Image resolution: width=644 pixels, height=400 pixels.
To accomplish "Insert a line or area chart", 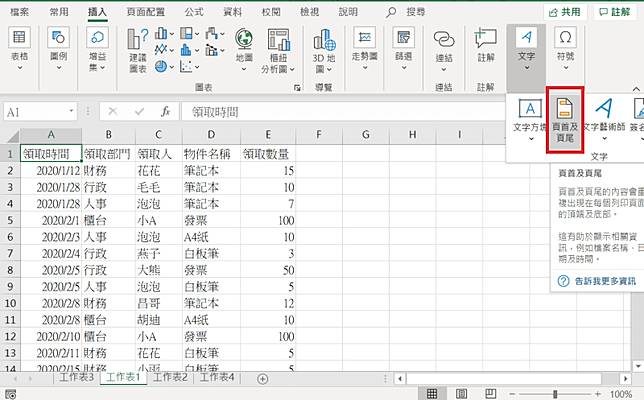I will tap(161, 50).
